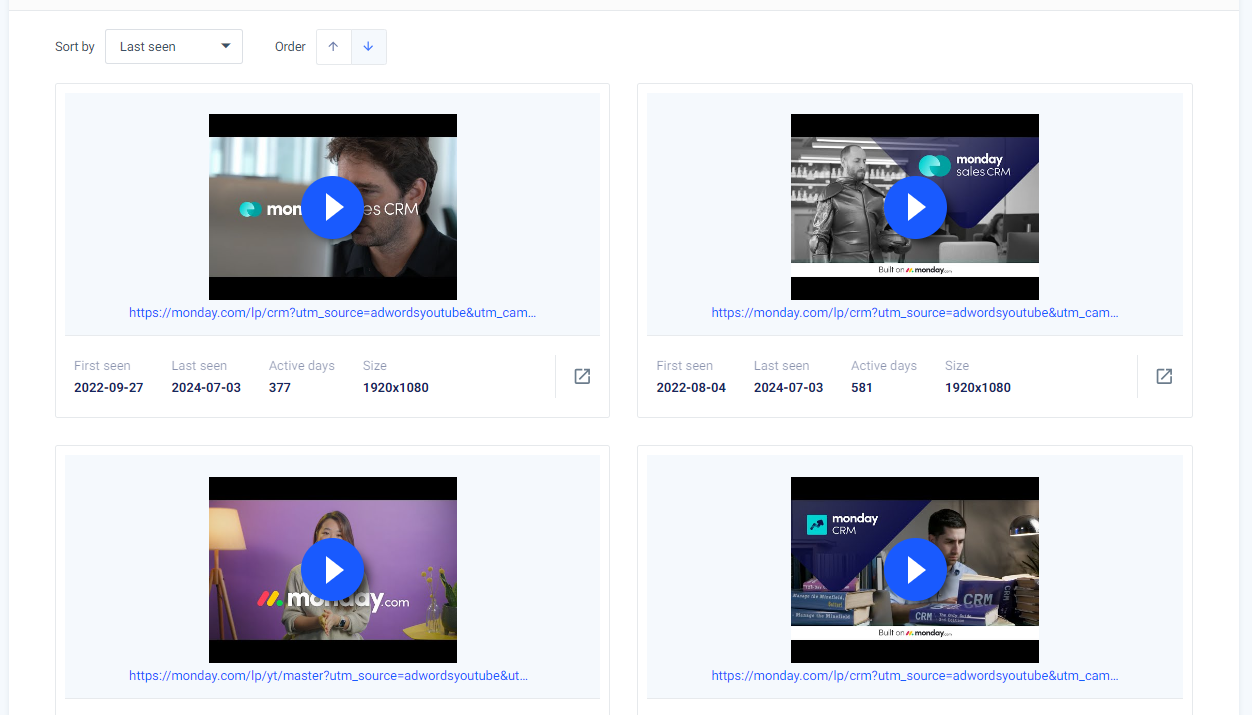
Task: Open the landing URL below the books video
Action: tap(915, 676)
